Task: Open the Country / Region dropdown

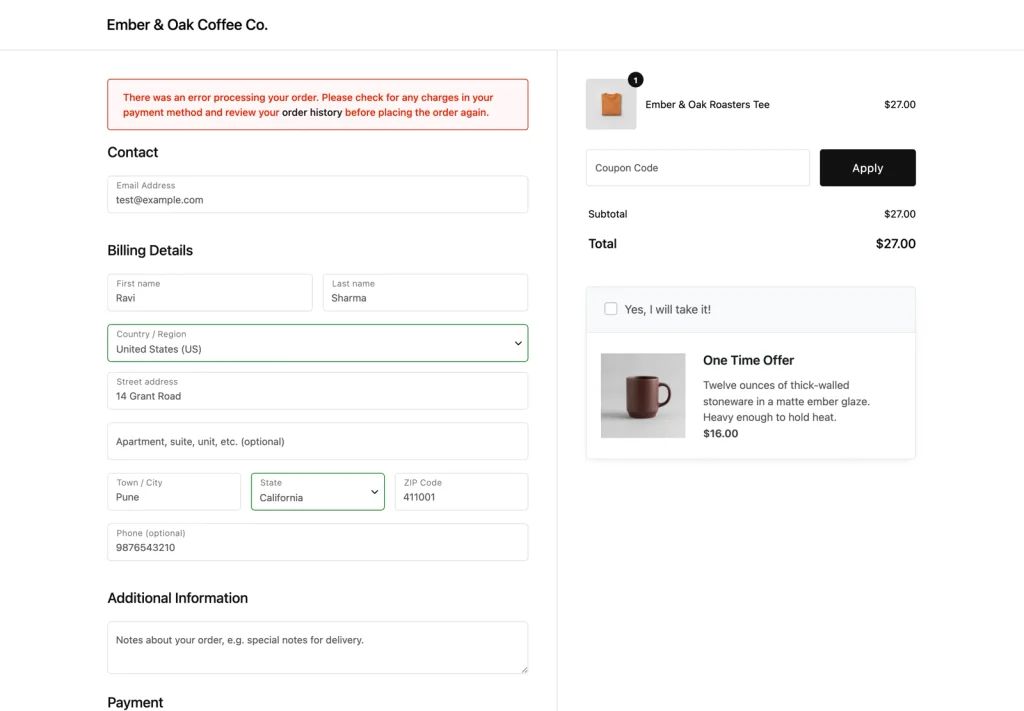Action: coord(317,343)
